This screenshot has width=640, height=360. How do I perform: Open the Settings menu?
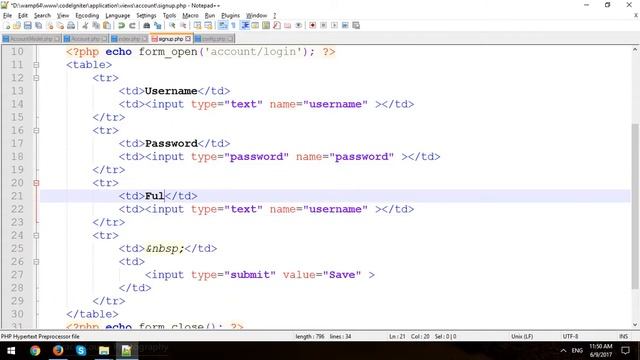click(x=146, y=16)
